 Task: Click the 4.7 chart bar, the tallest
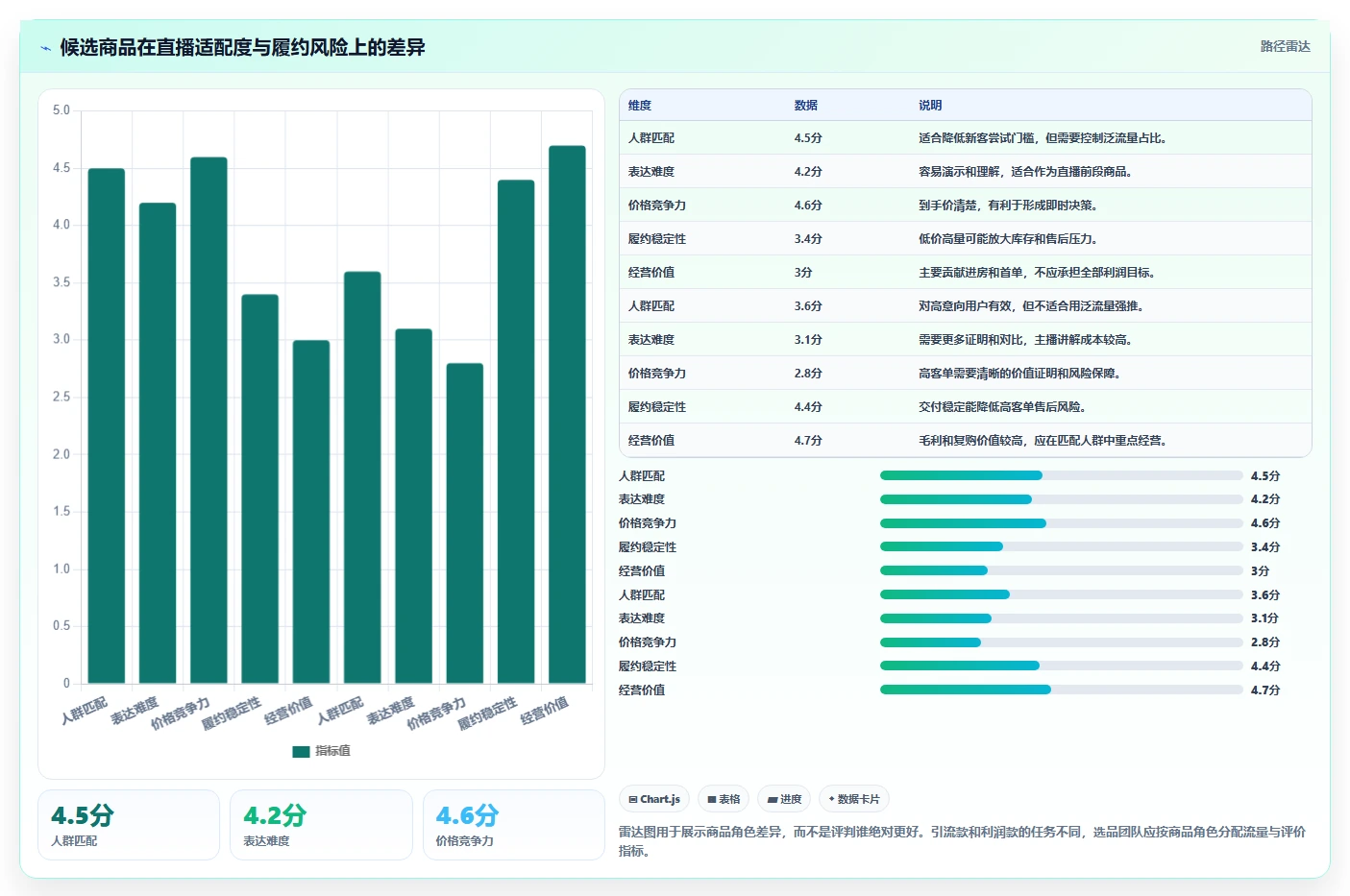[567, 415]
